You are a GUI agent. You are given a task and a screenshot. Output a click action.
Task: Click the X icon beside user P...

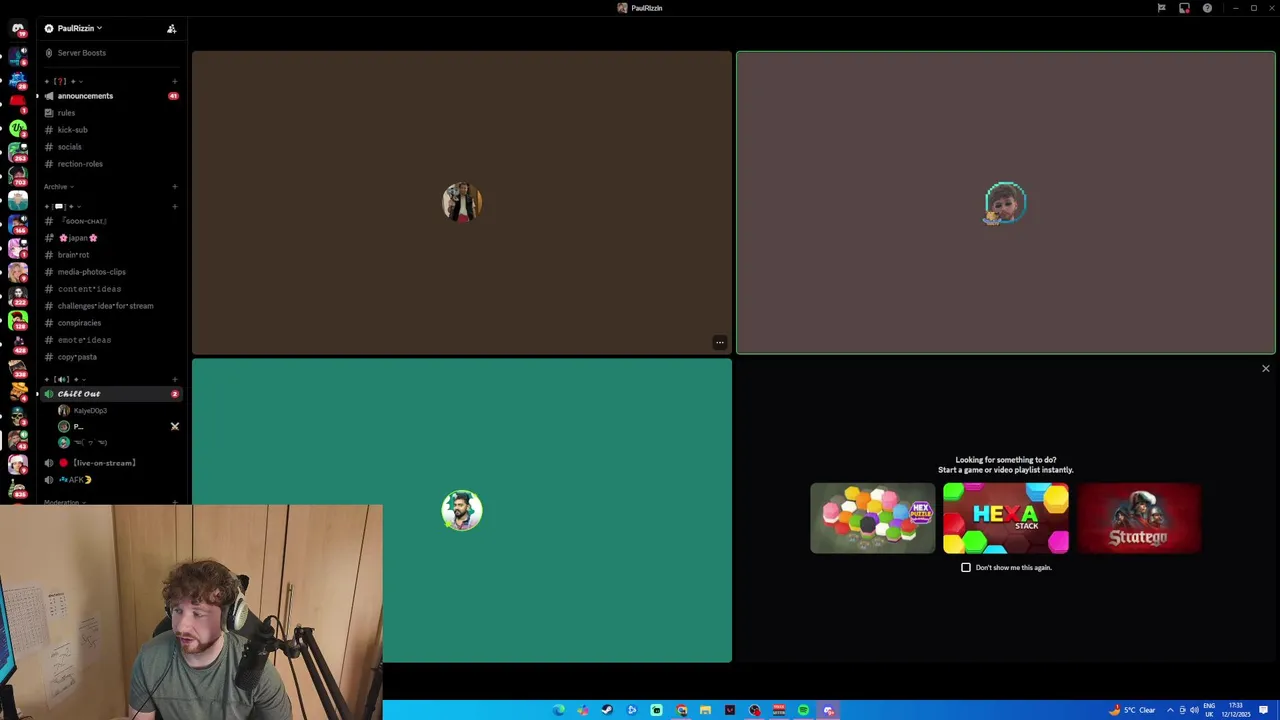point(174,427)
